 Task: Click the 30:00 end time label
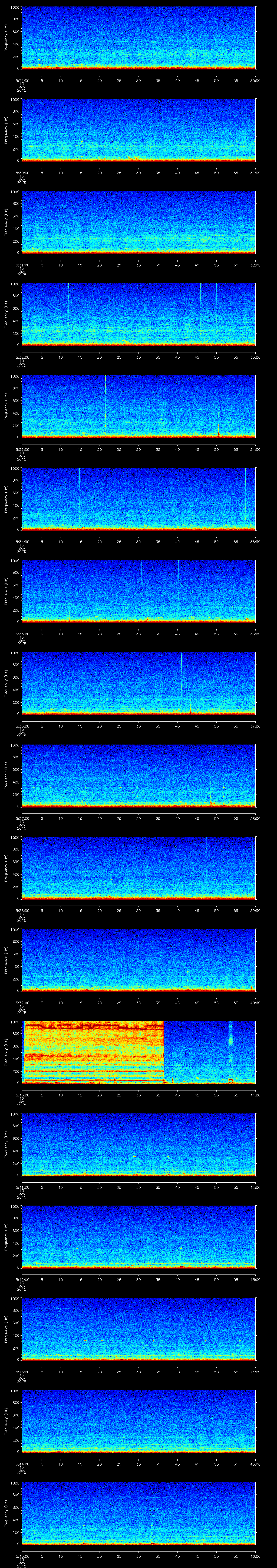pyautogui.click(x=256, y=80)
